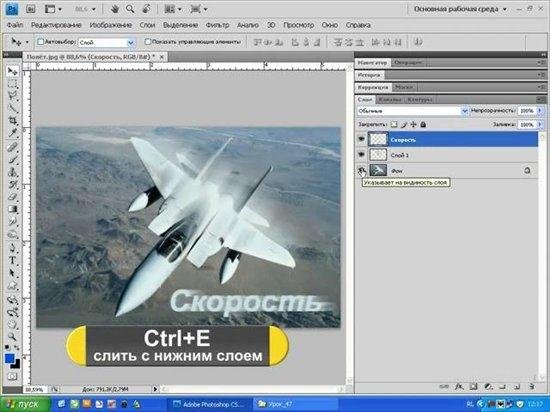Select the History Brush tool
Image resolution: width=550 pixels, height=412 pixels.
pyautogui.click(x=12, y=184)
